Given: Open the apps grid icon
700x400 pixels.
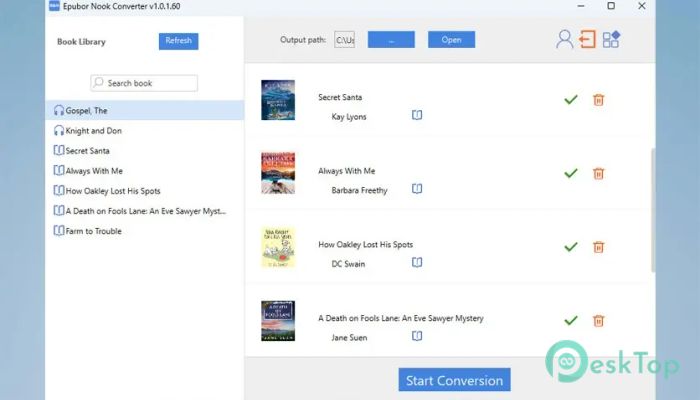Looking at the screenshot, I should click(x=611, y=39).
